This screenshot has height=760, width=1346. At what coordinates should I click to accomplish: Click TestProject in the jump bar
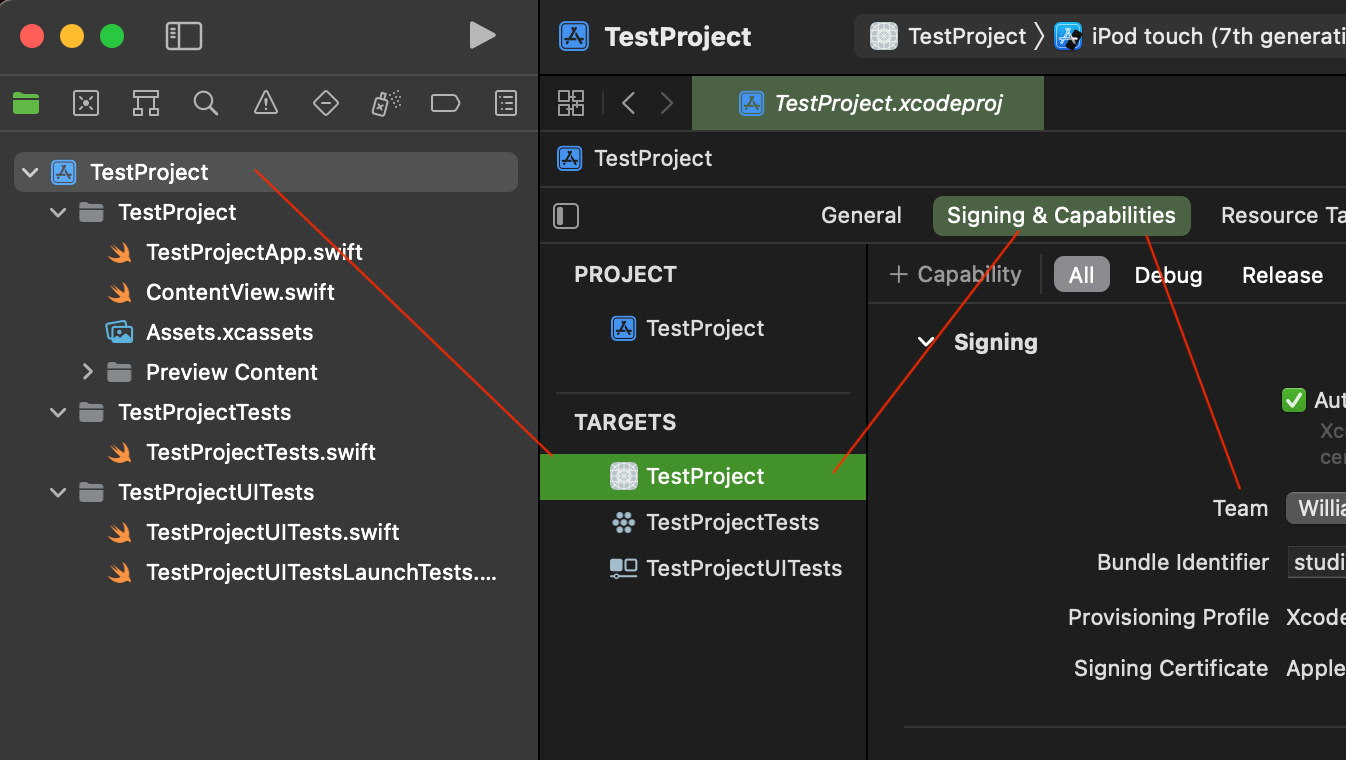[635, 158]
